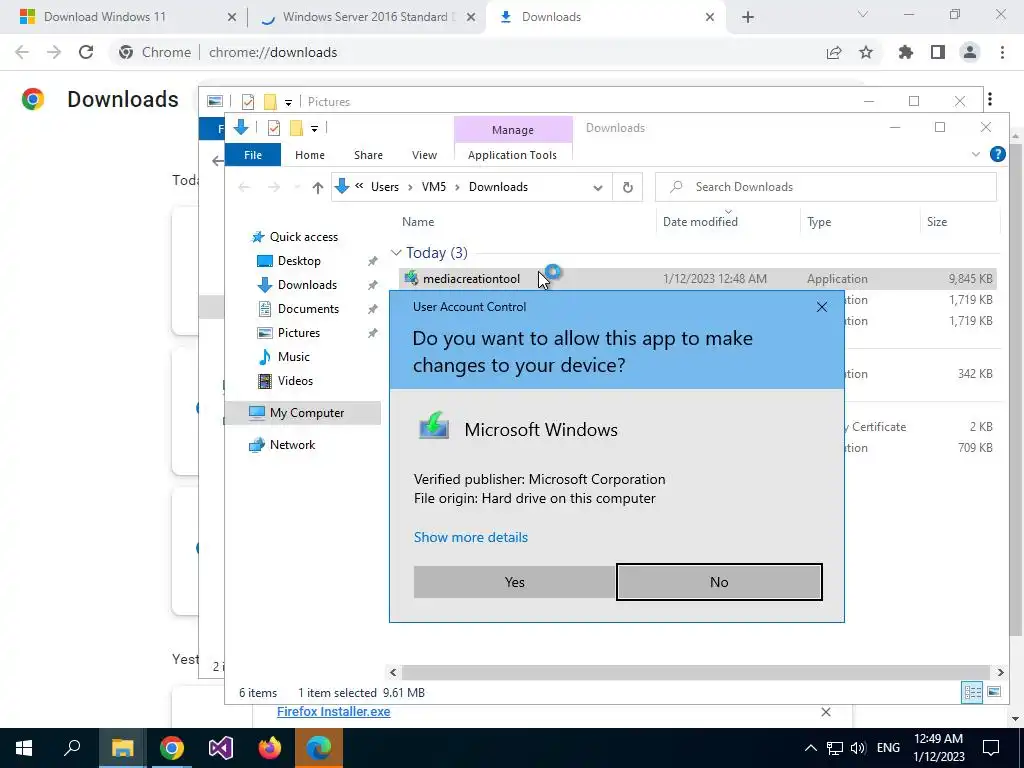Open Desktop in the navigation pane

pos(299,261)
